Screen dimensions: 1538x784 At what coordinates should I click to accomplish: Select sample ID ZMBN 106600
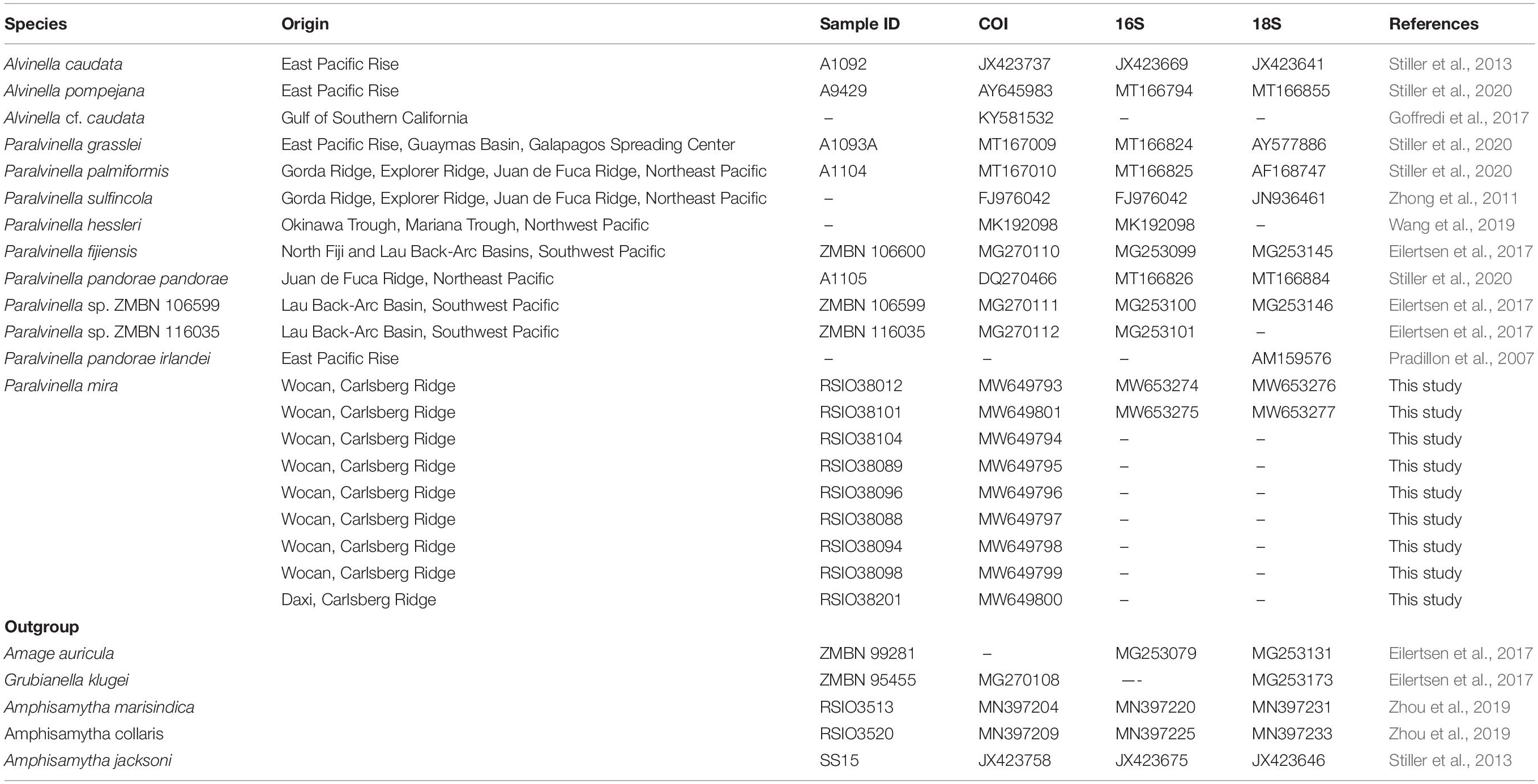click(871, 252)
